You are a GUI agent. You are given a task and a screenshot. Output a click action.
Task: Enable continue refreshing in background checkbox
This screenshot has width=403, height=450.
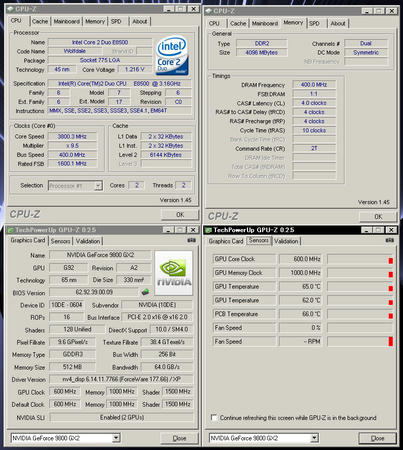click(x=214, y=417)
